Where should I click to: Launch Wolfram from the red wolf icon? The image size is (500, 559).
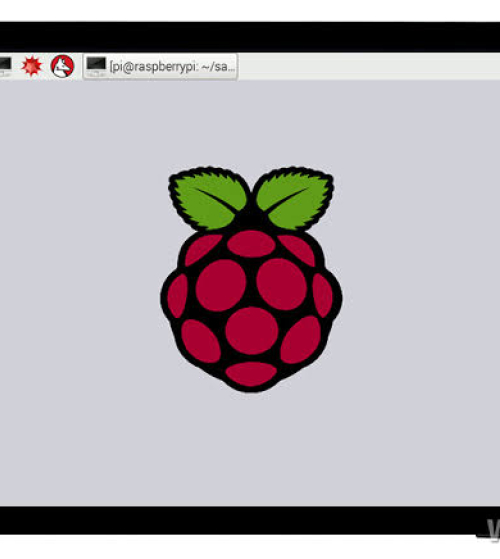(62, 66)
